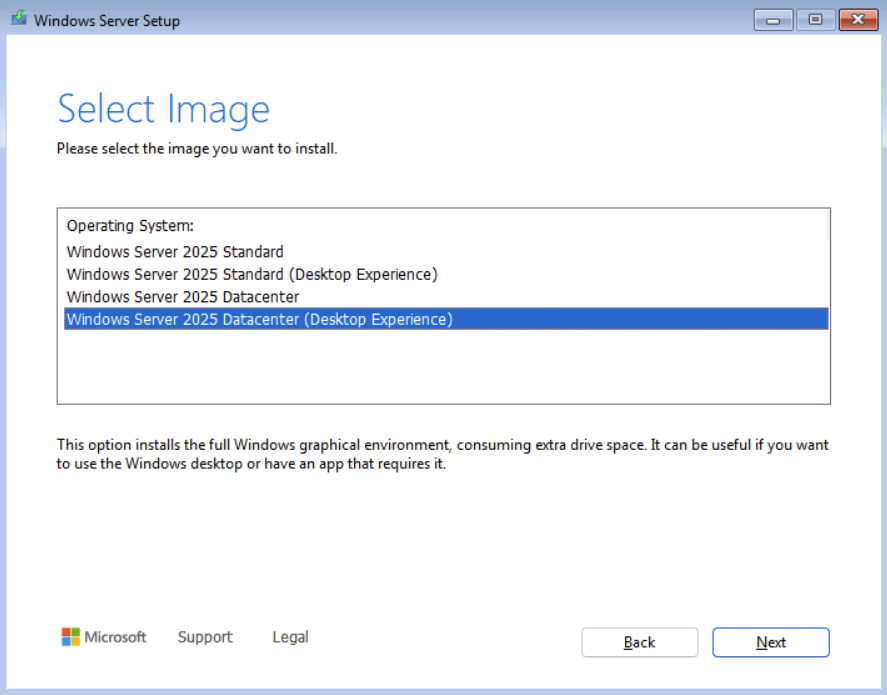Click empty space inside the image list box
The height and width of the screenshot is (695, 887).
pyautogui.click(x=443, y=367)
